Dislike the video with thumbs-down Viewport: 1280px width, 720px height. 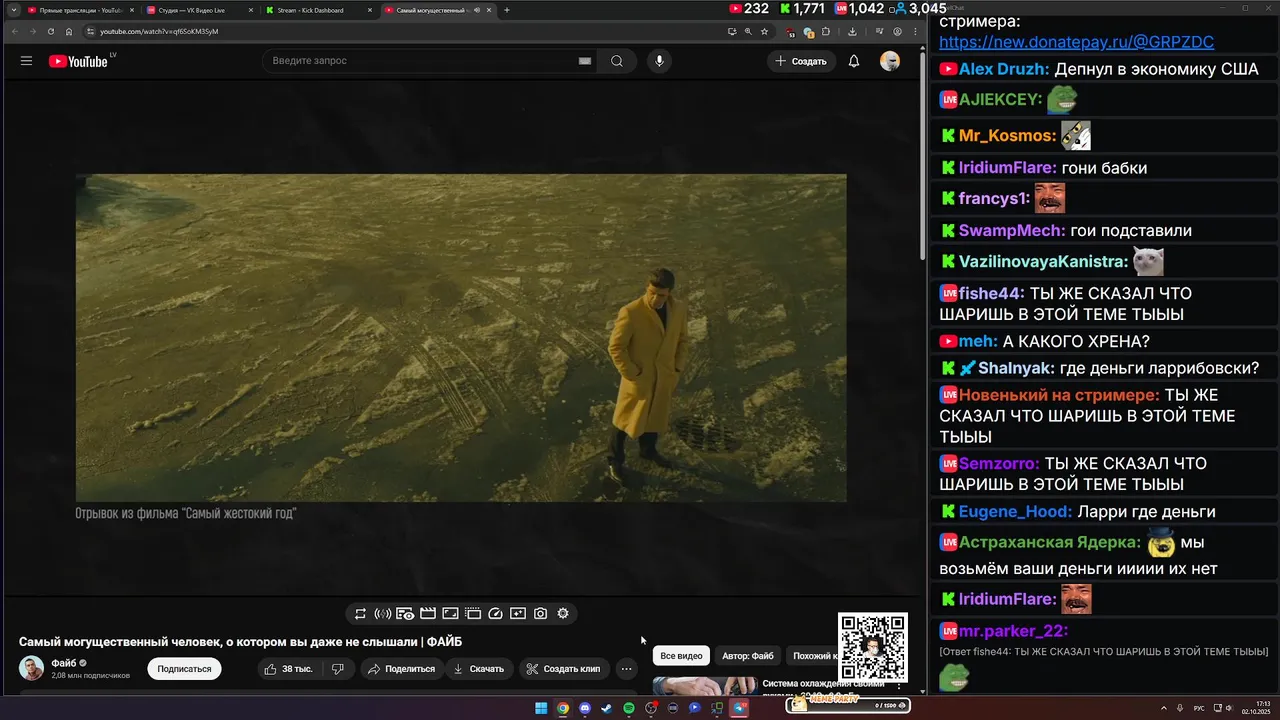pos(338,669)
